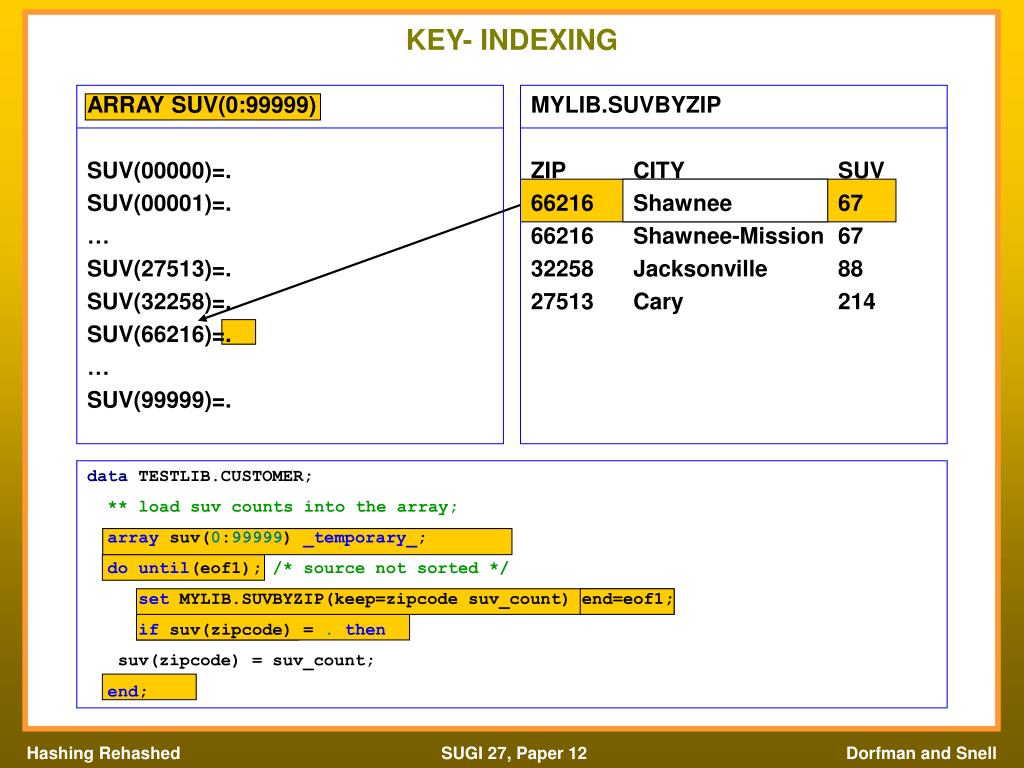
Task: Click the source not sorted comment
Action: (390, 568)
